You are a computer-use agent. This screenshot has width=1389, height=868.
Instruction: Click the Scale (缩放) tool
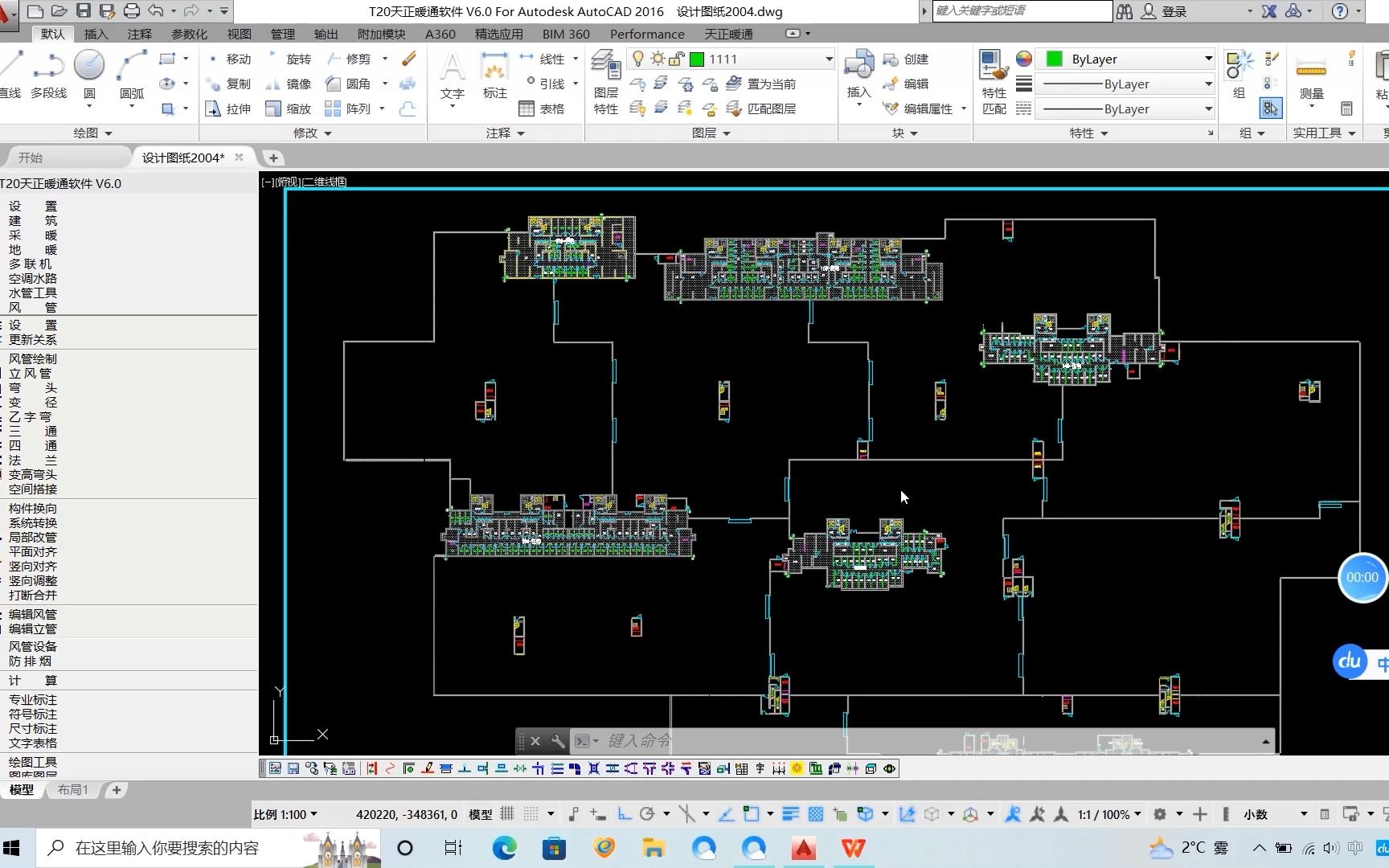pos(289,108)
